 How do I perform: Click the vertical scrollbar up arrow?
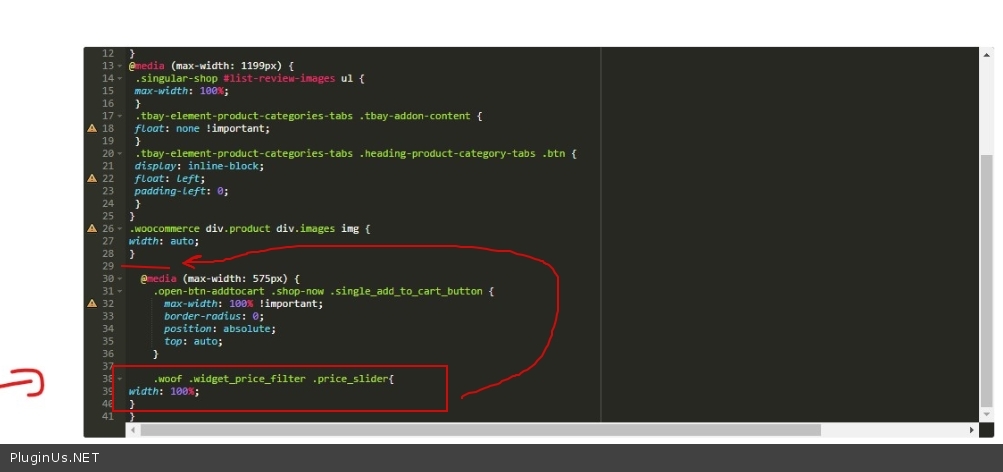(986, 53)
